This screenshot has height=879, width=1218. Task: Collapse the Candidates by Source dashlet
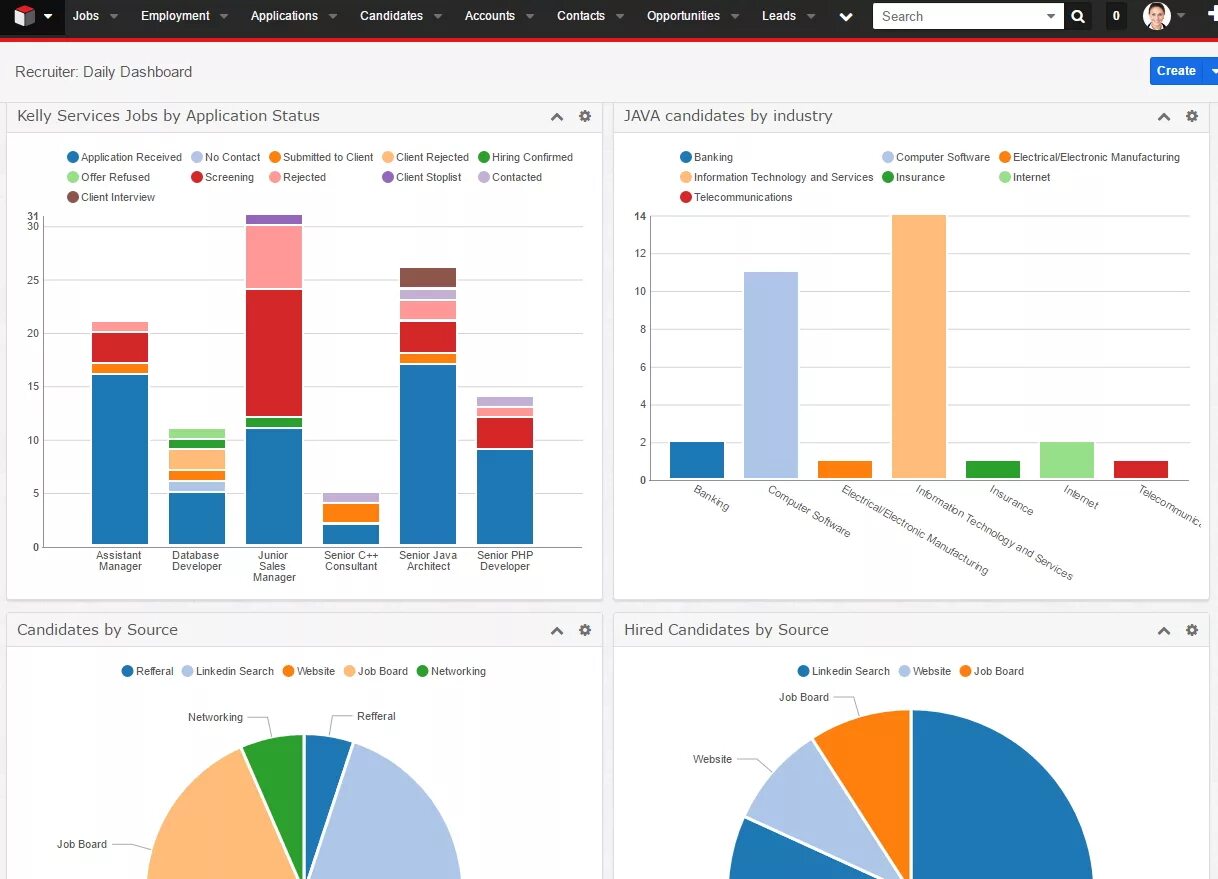pos(557,631)
